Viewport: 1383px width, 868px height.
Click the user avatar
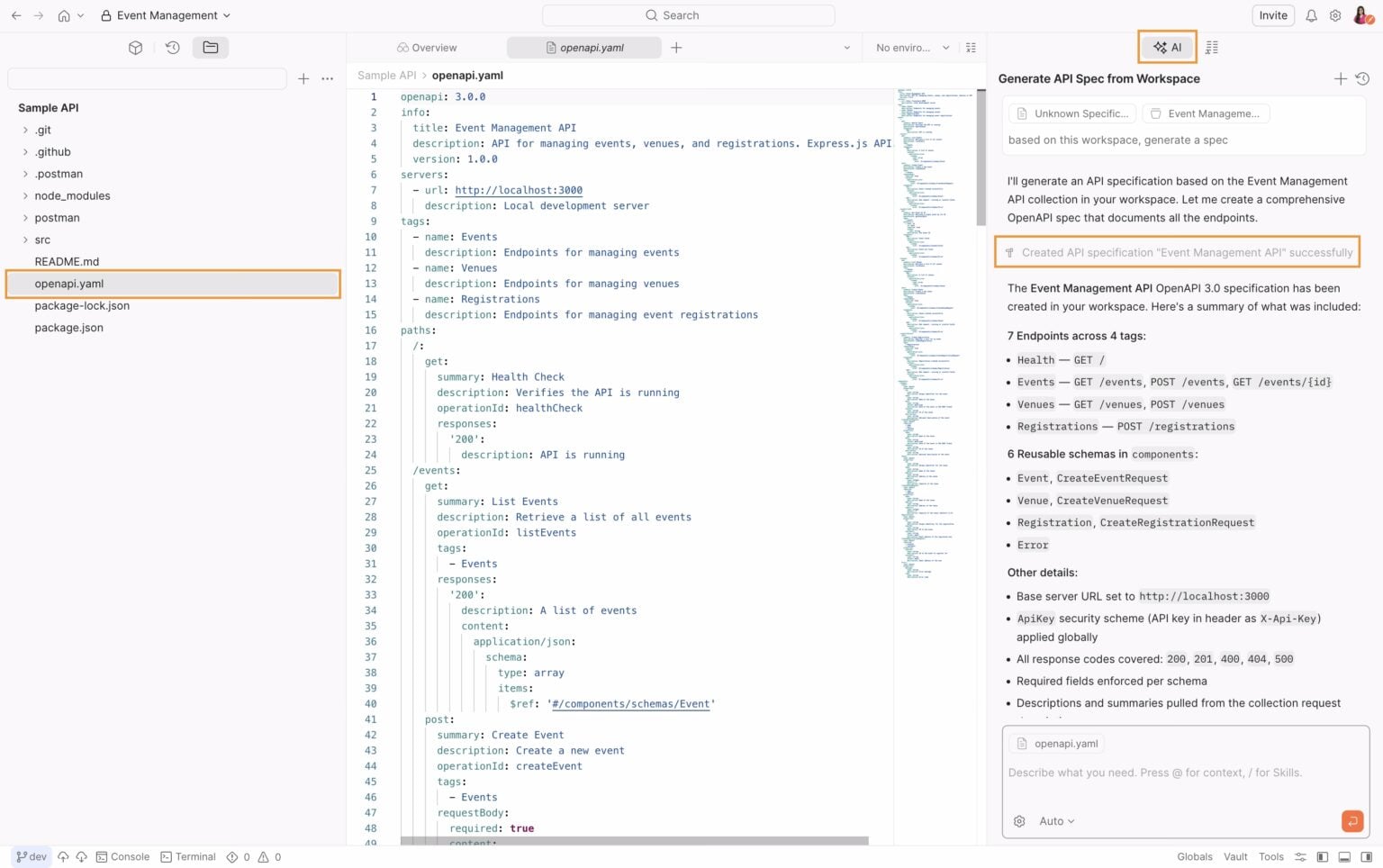coord(1363,14)
